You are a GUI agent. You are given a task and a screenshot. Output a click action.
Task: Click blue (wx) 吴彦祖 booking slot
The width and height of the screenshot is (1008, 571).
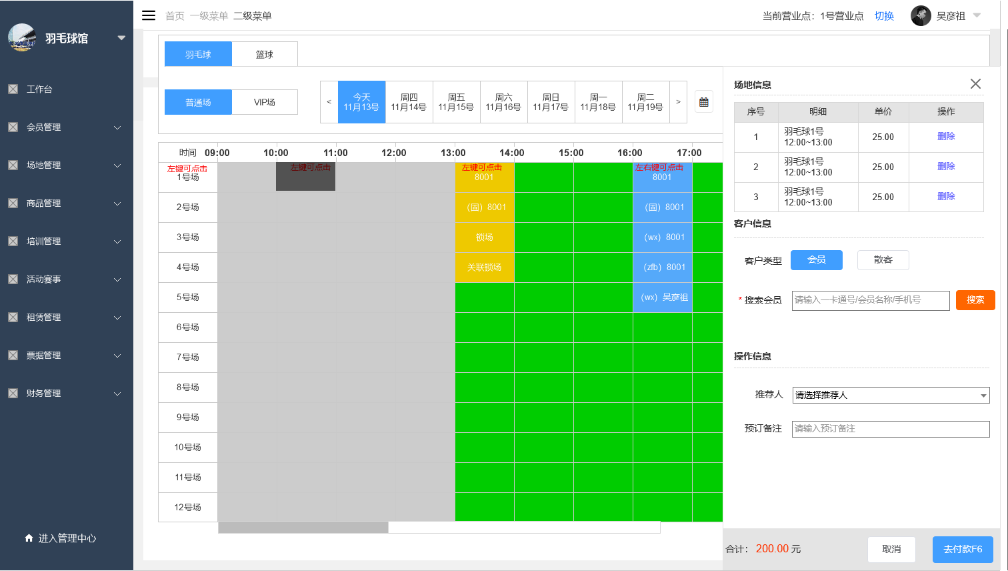[x=663, y=297]
